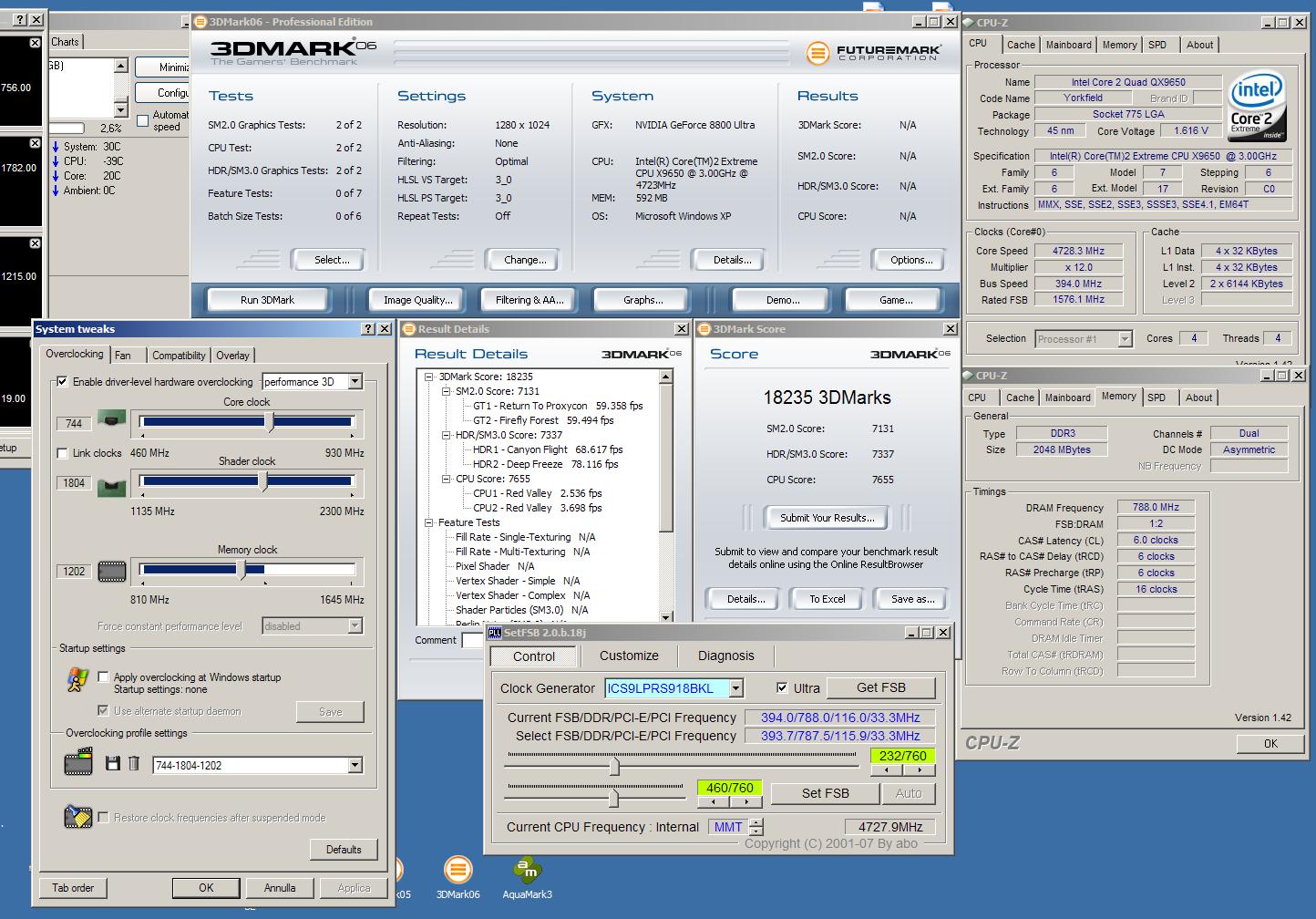This screenshot has height=919, width=1316.
Task: Collapse SM2.0 Score tree node
Action: pos(447,391)
